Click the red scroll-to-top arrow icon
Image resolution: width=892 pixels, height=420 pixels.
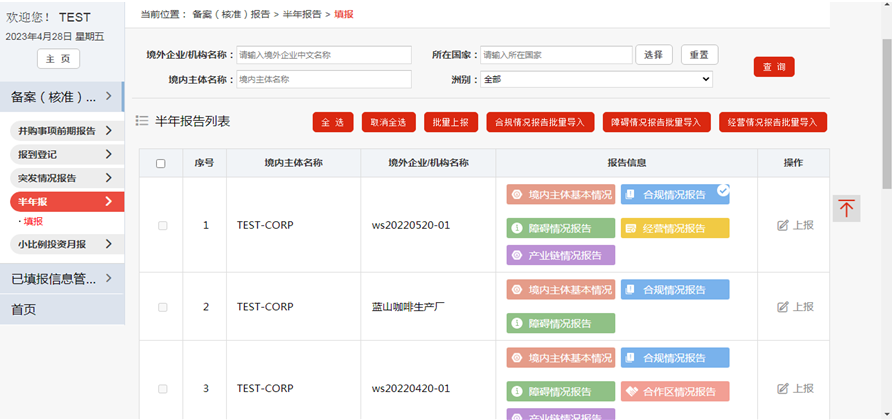click(x=846, y=208)
